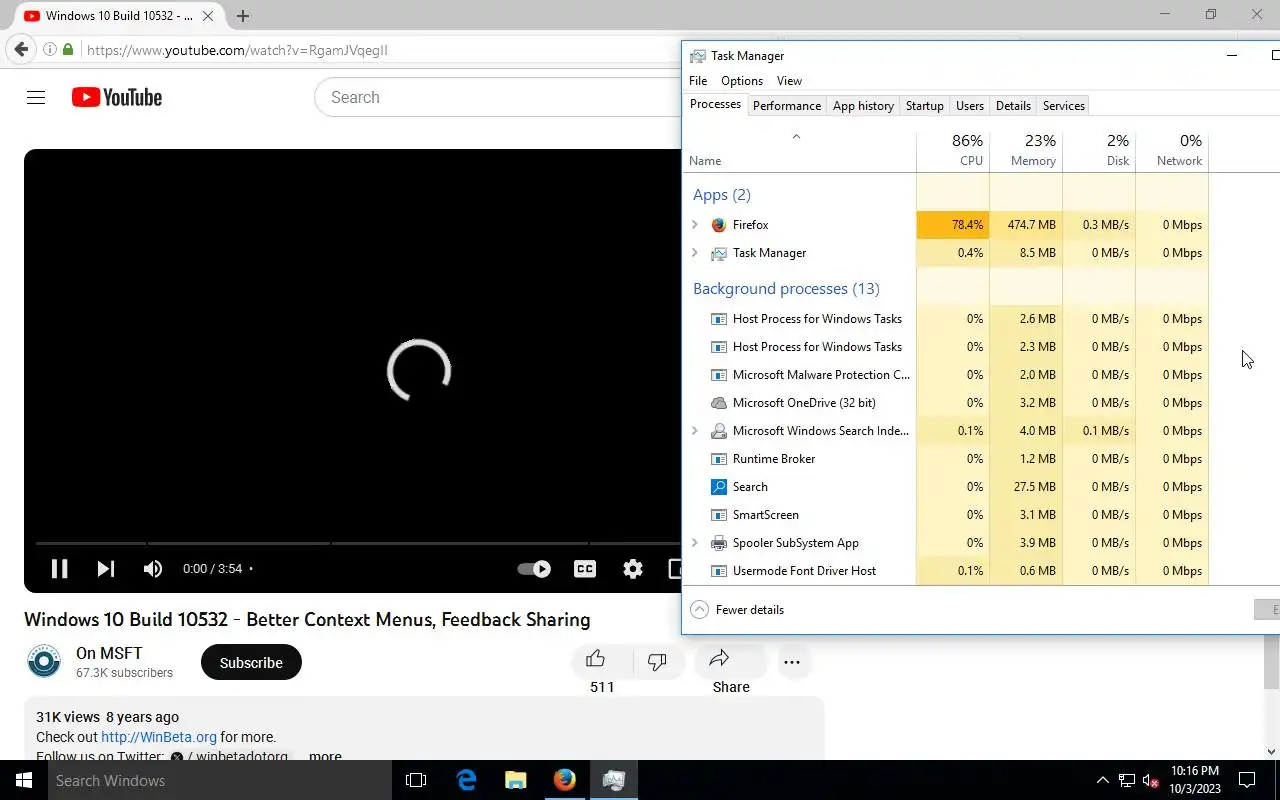Screen dimensions: 1280x800
Task: Sort processes by CPU column
Action: (953, 150)
